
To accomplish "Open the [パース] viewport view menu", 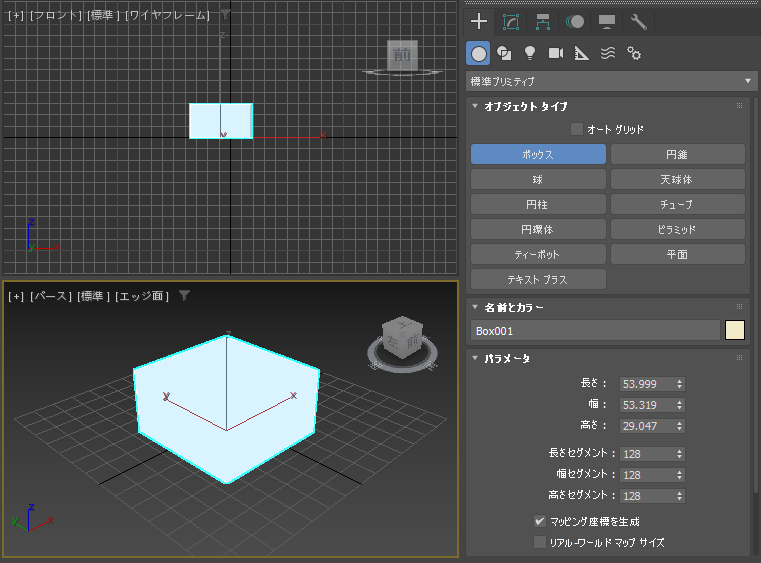I will (x=50, y=296).
